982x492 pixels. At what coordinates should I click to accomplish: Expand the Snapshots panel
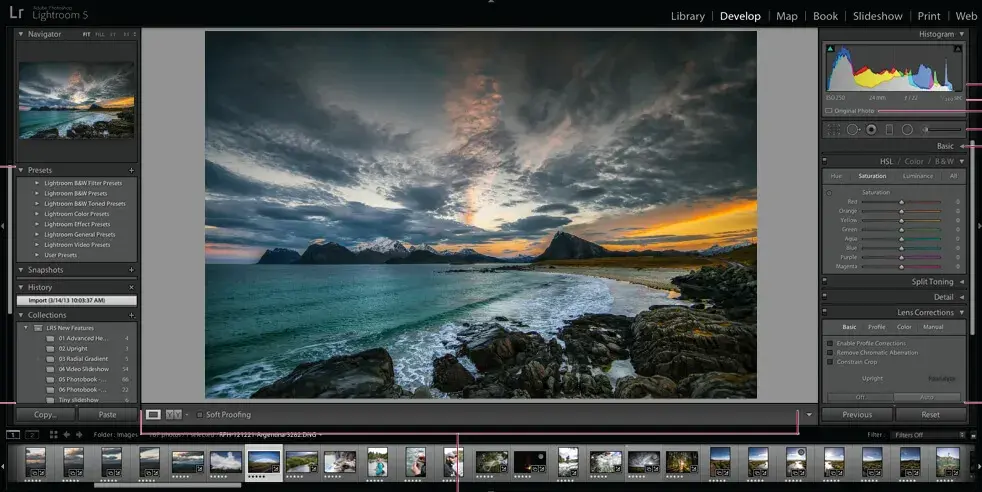[21, 270]
